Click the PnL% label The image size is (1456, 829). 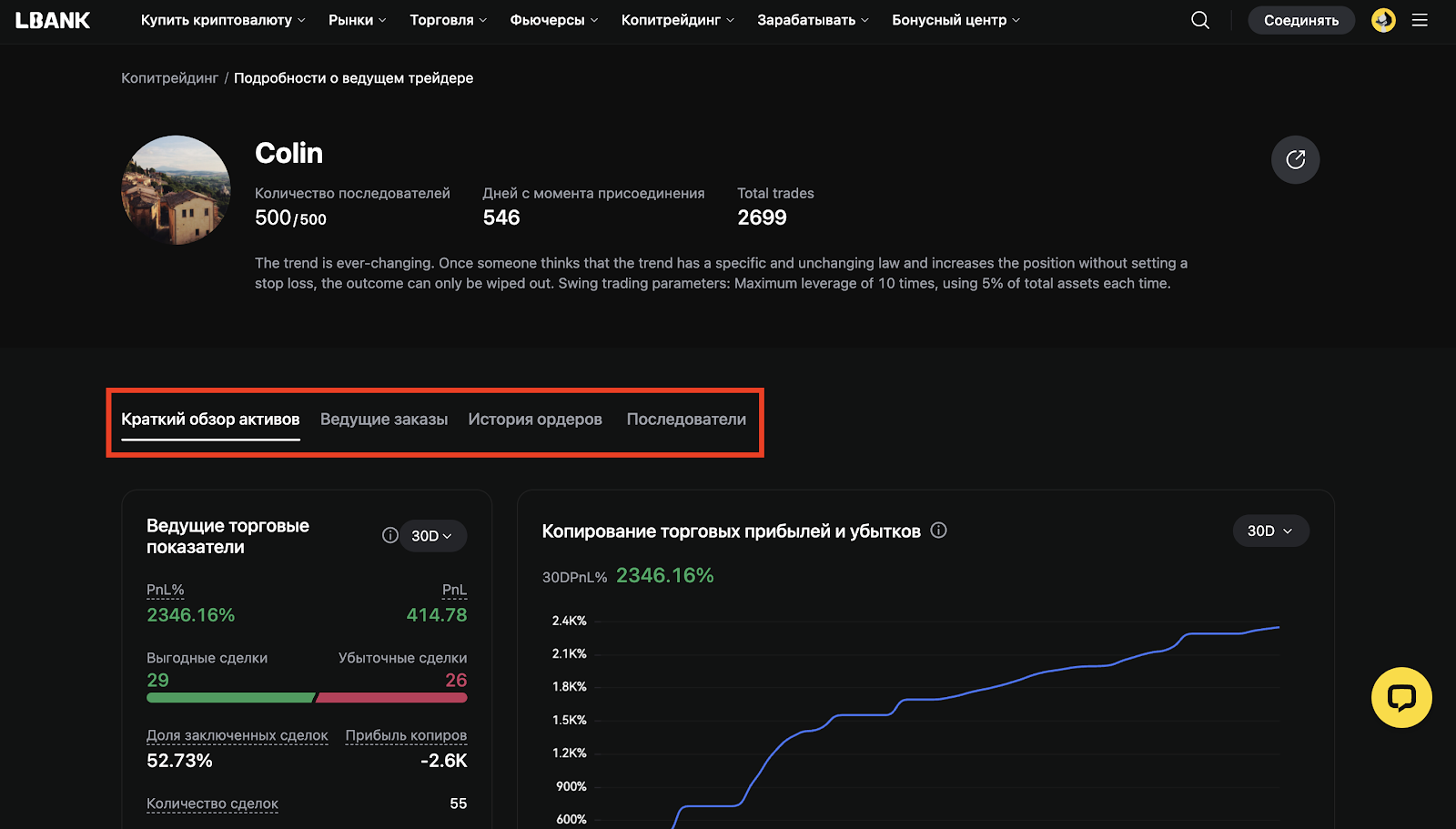[x=166, y=590]
